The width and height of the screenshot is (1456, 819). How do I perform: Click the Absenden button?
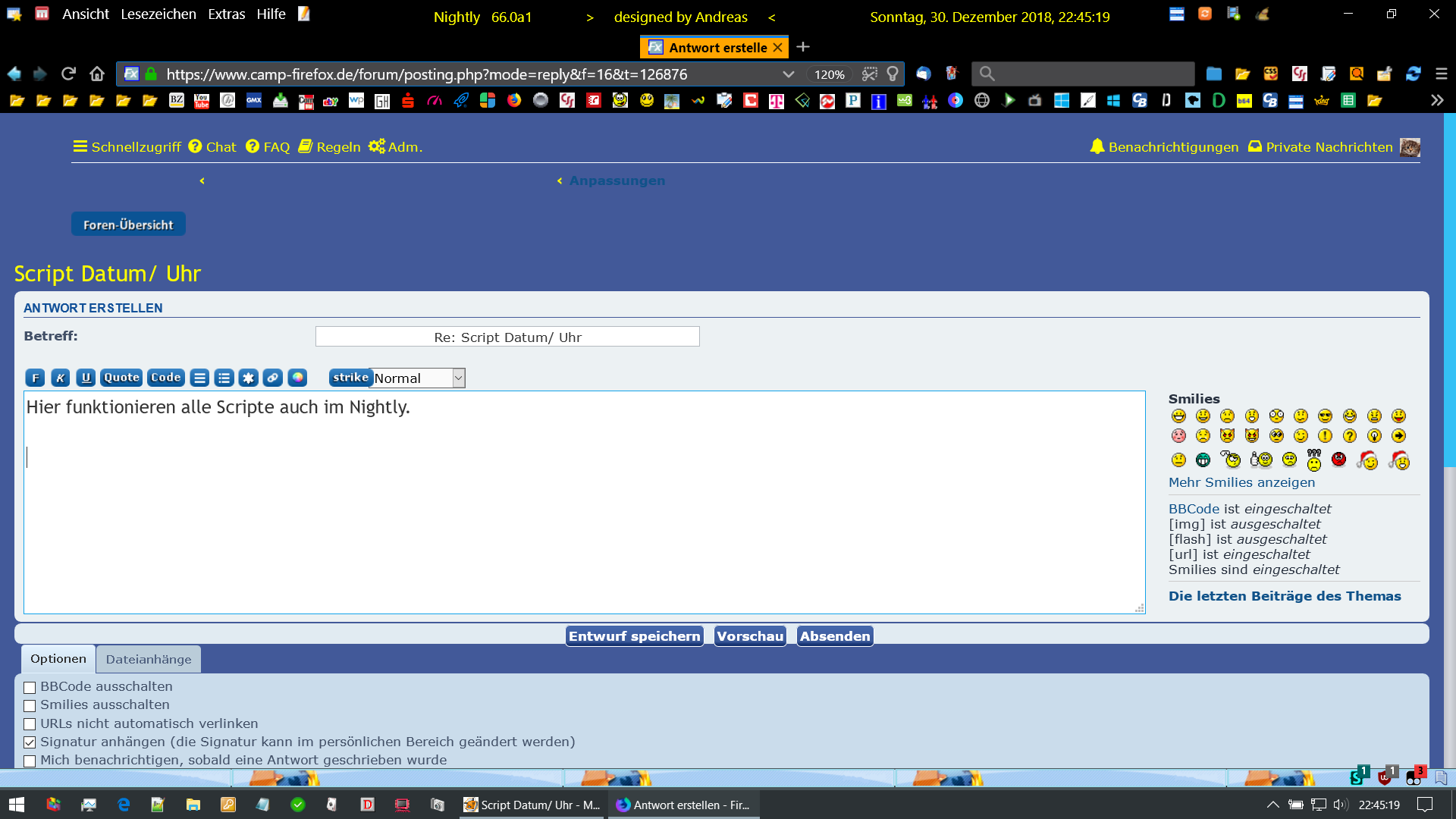click(835, 636)
